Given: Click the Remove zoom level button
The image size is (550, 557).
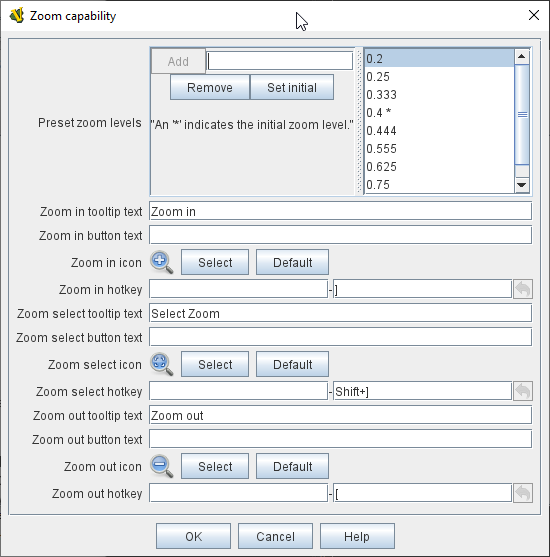Looking at the screenshot, I should tap(210, 87).
